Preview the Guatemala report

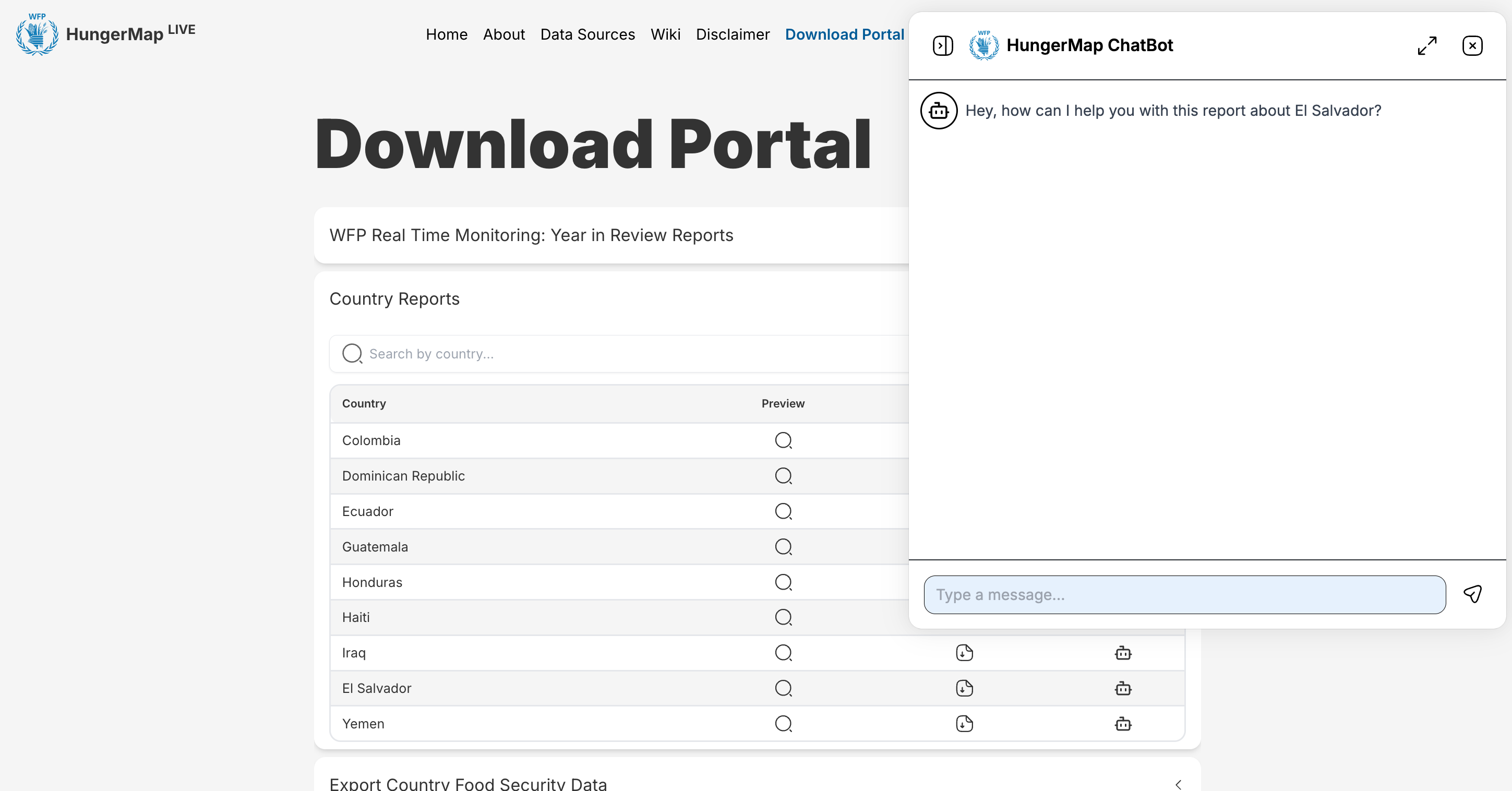[783, 547]
